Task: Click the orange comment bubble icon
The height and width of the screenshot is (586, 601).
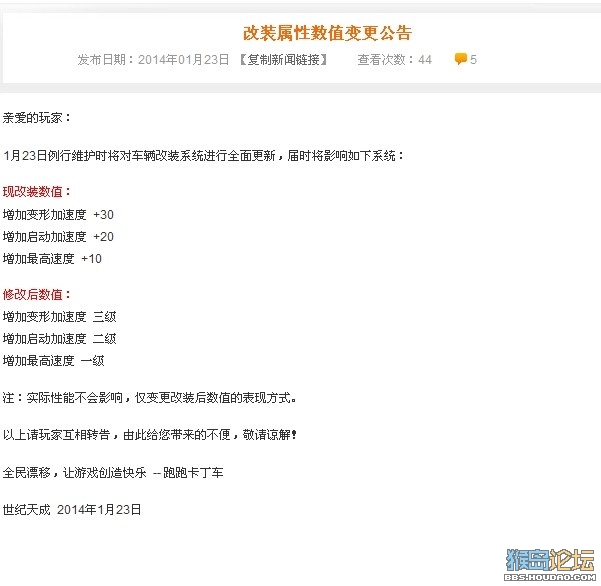Action: (460, 59)
